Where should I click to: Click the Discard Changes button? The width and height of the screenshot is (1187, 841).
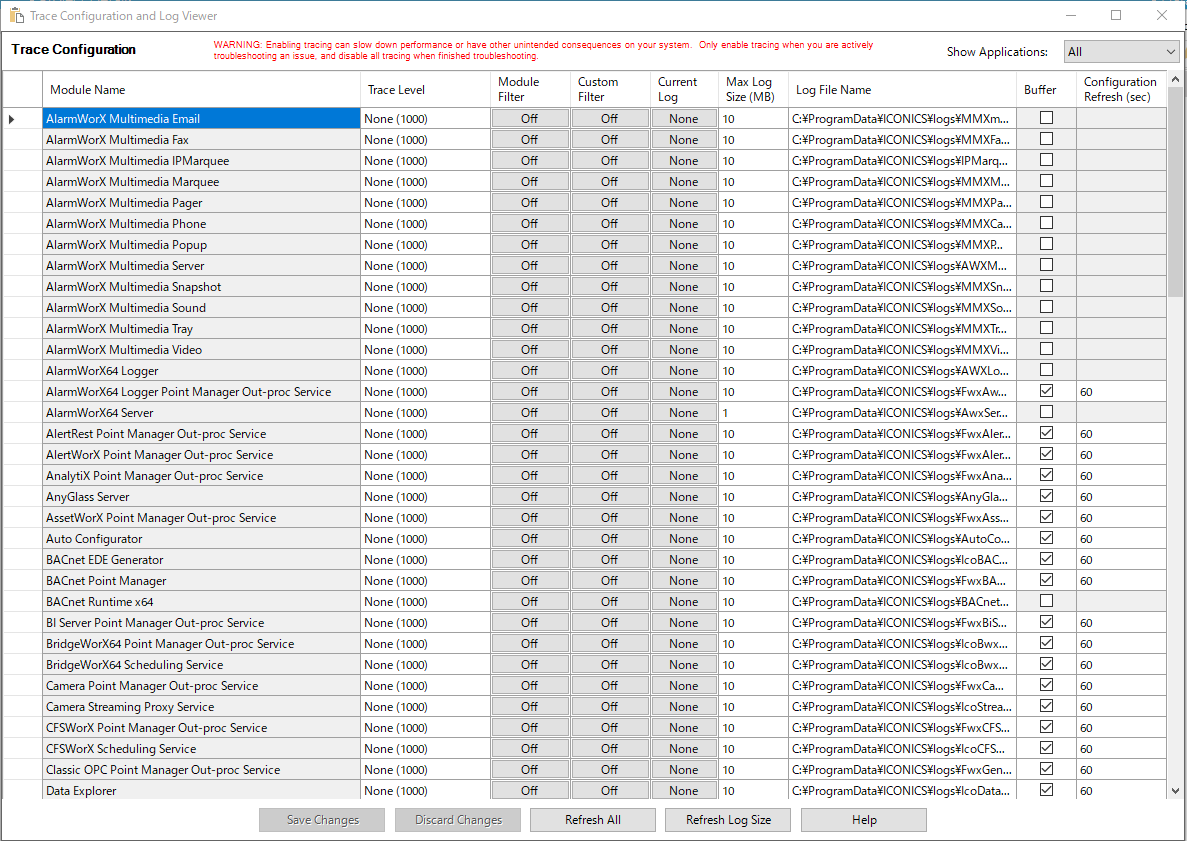click(458, 820)
